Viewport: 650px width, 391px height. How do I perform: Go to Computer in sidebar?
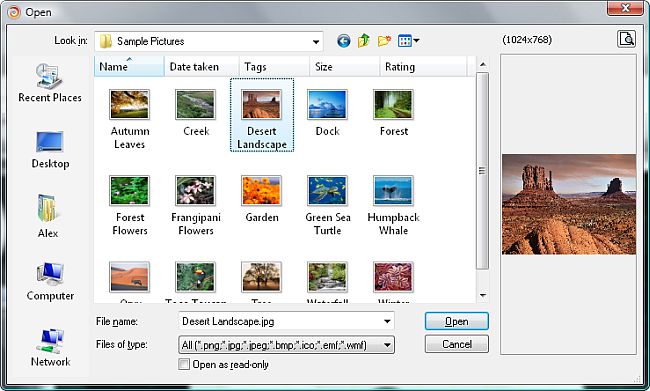coord(50,282)
